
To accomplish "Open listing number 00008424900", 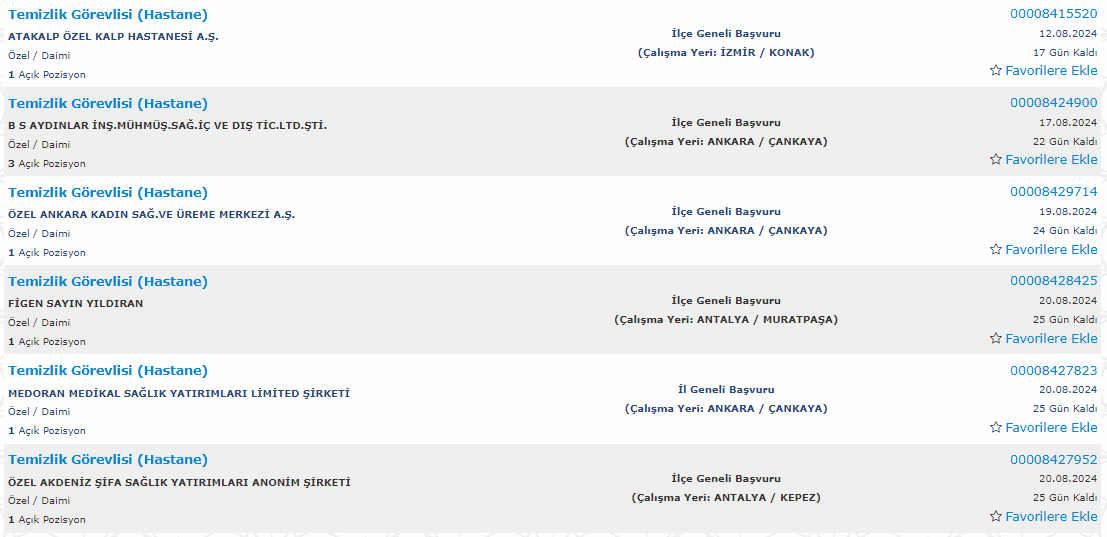I will 1054,103.
